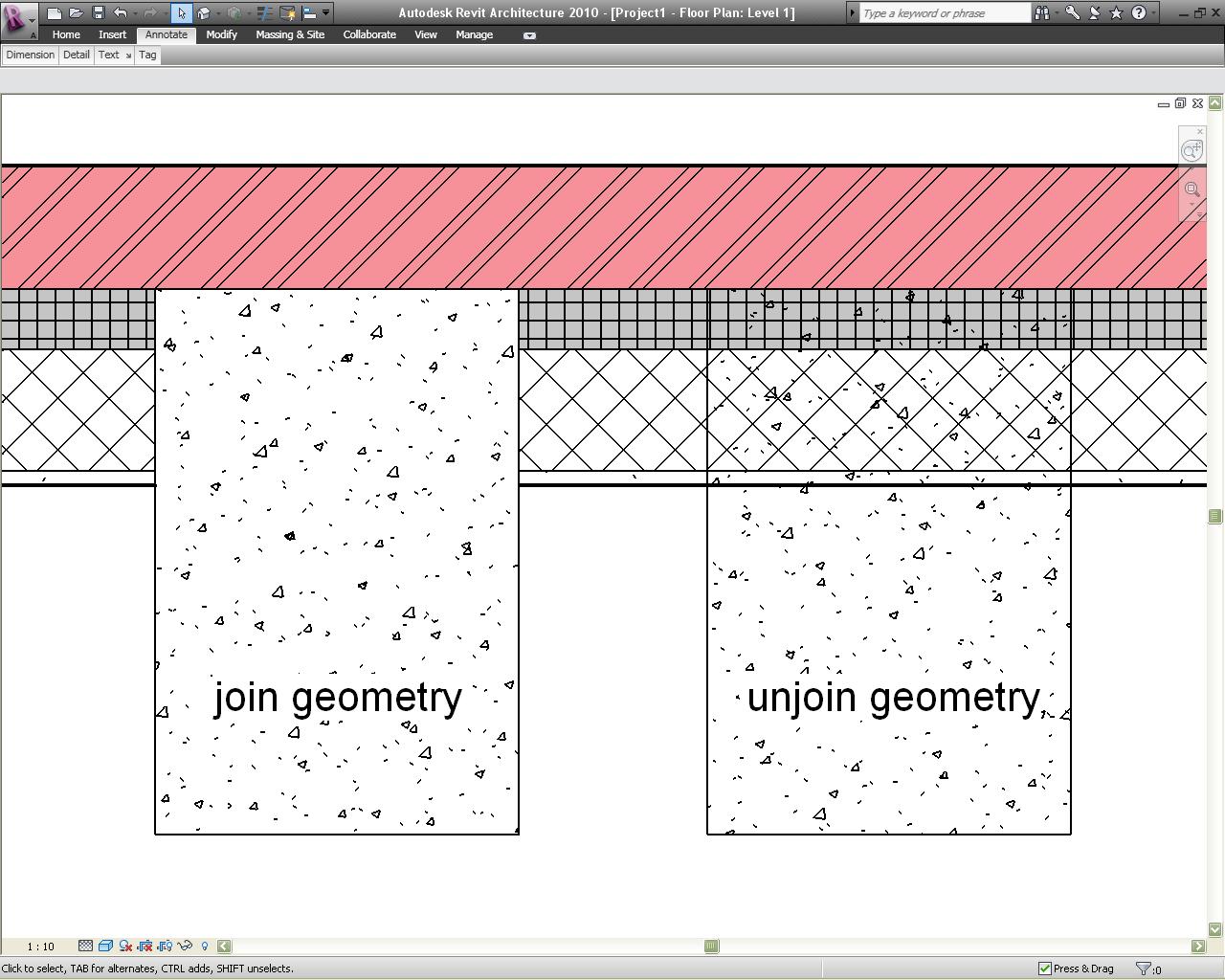This screenshot has height=980, width=1225.
Task: Toggle Show Crop Region icon
Action: [166, 947]
